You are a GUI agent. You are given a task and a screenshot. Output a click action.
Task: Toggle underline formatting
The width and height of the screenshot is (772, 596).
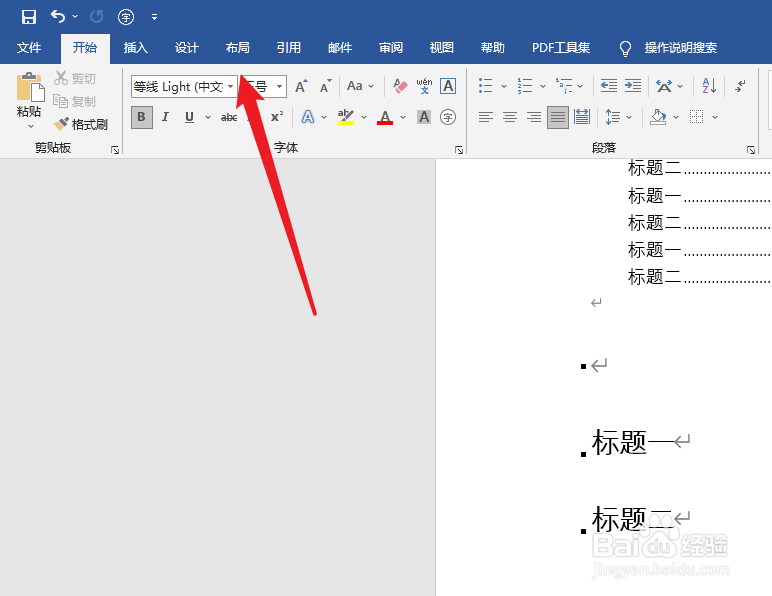pos(189,117)
